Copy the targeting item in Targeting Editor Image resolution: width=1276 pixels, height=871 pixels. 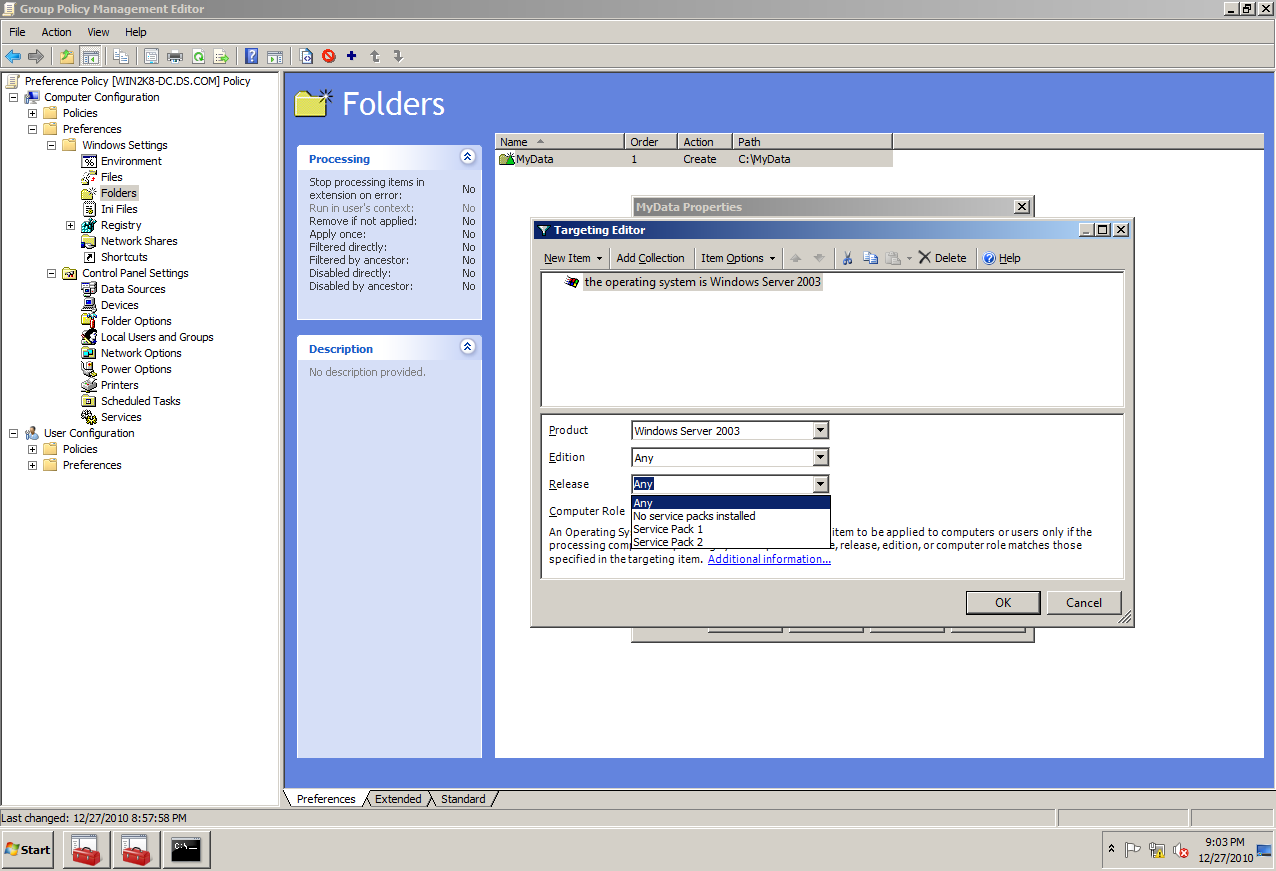coord(870,257)
